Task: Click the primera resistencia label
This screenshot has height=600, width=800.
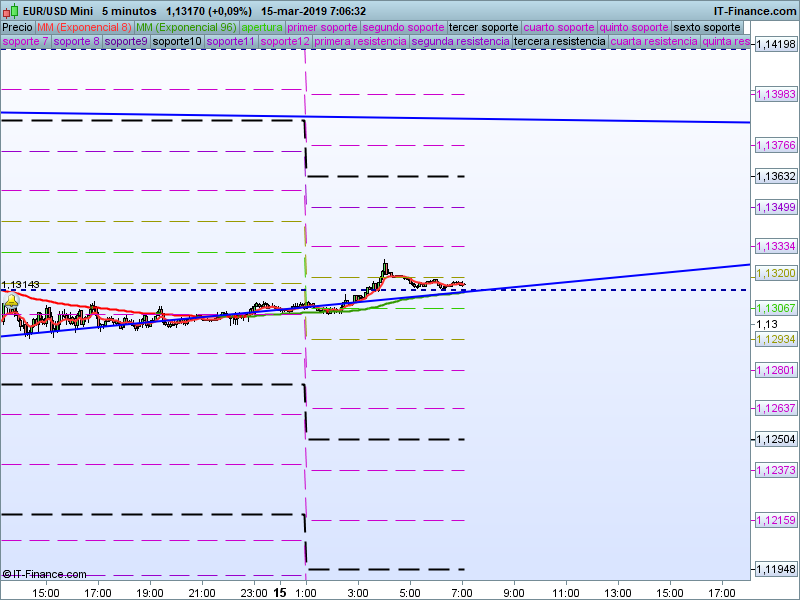Action: pos(360,42)
